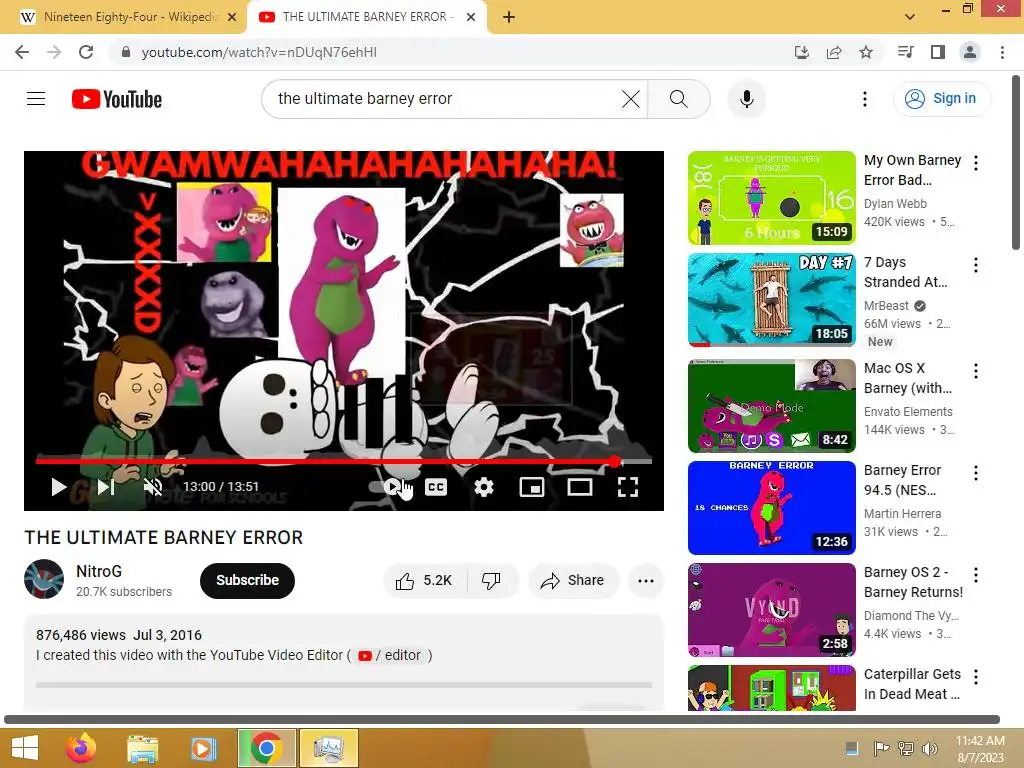This screenshot has height=768, width=1024.
Task: Click the Sign in button
Action: [941, 99]
